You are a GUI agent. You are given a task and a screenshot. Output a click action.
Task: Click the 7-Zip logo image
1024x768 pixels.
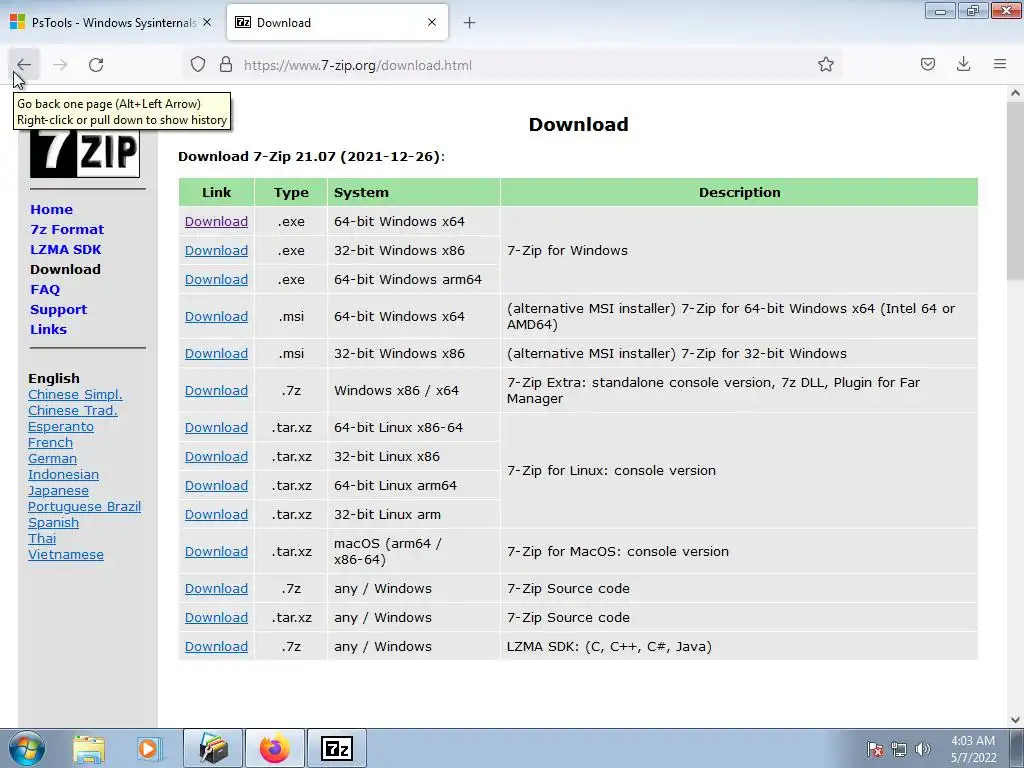[x=85, y=153]
